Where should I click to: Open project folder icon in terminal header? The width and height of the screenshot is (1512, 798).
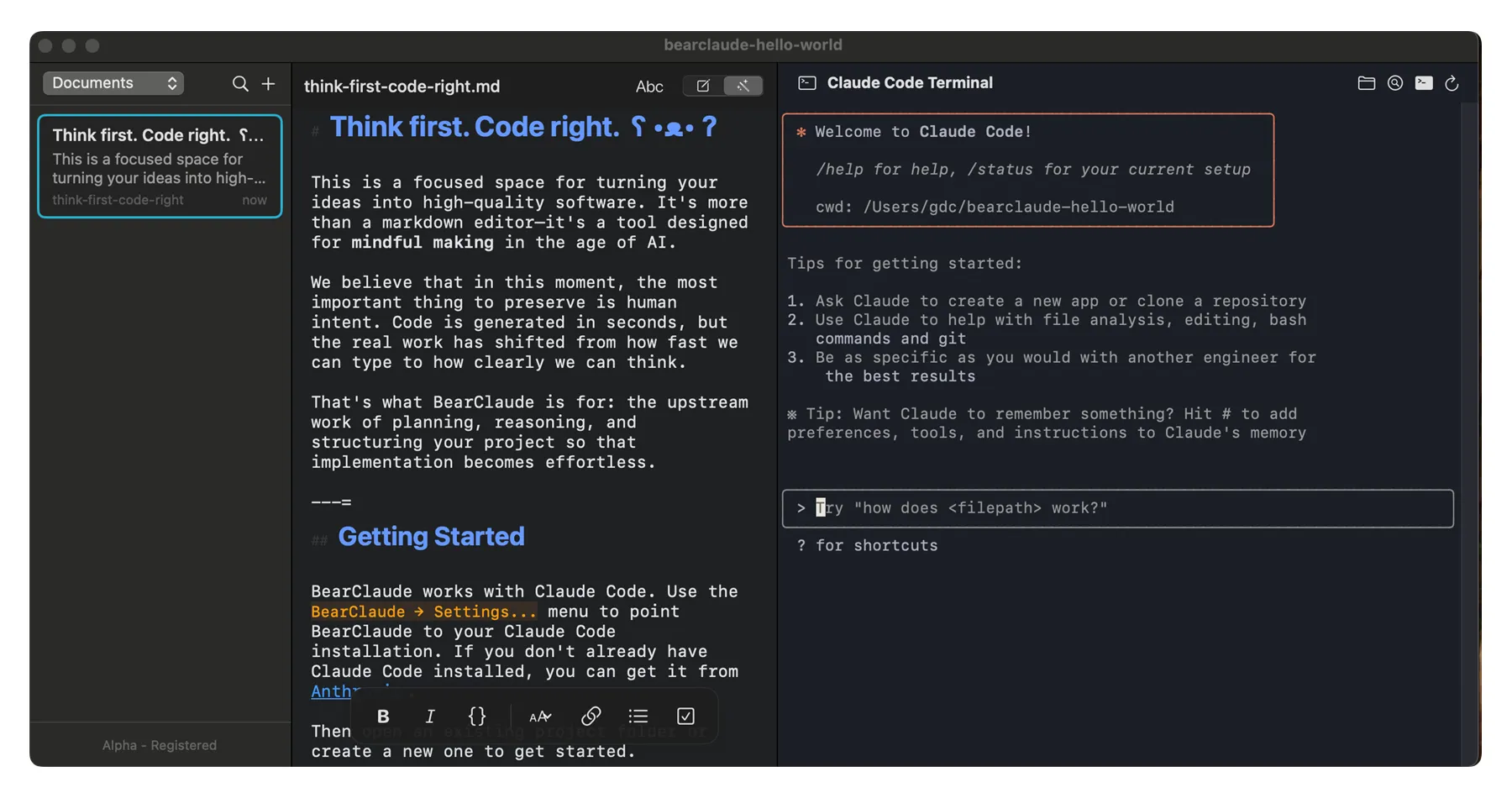pyautogui.click(x=1366, y=83)
